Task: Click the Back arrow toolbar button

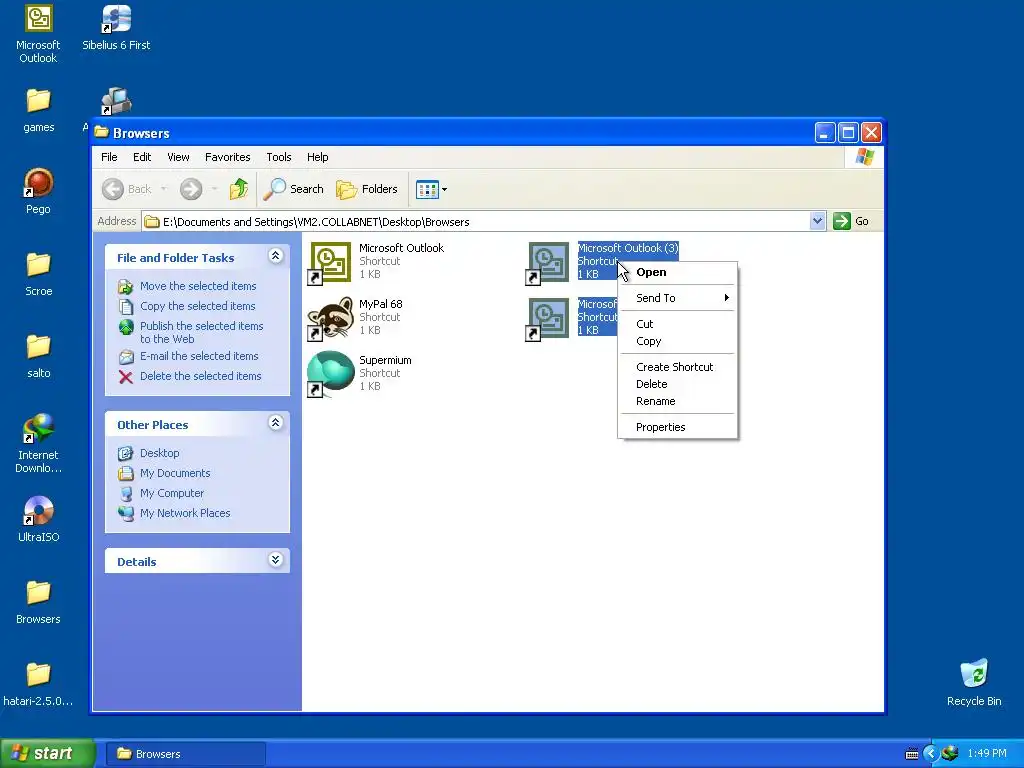Action: (112, 189)
